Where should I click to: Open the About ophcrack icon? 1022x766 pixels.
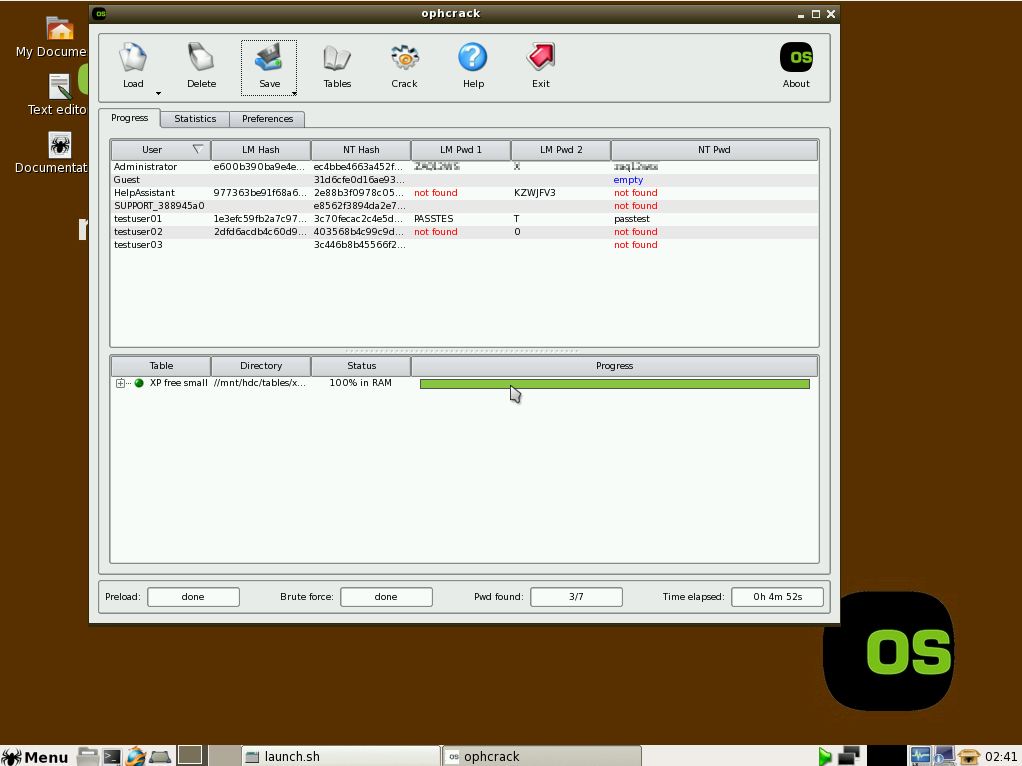796,65
